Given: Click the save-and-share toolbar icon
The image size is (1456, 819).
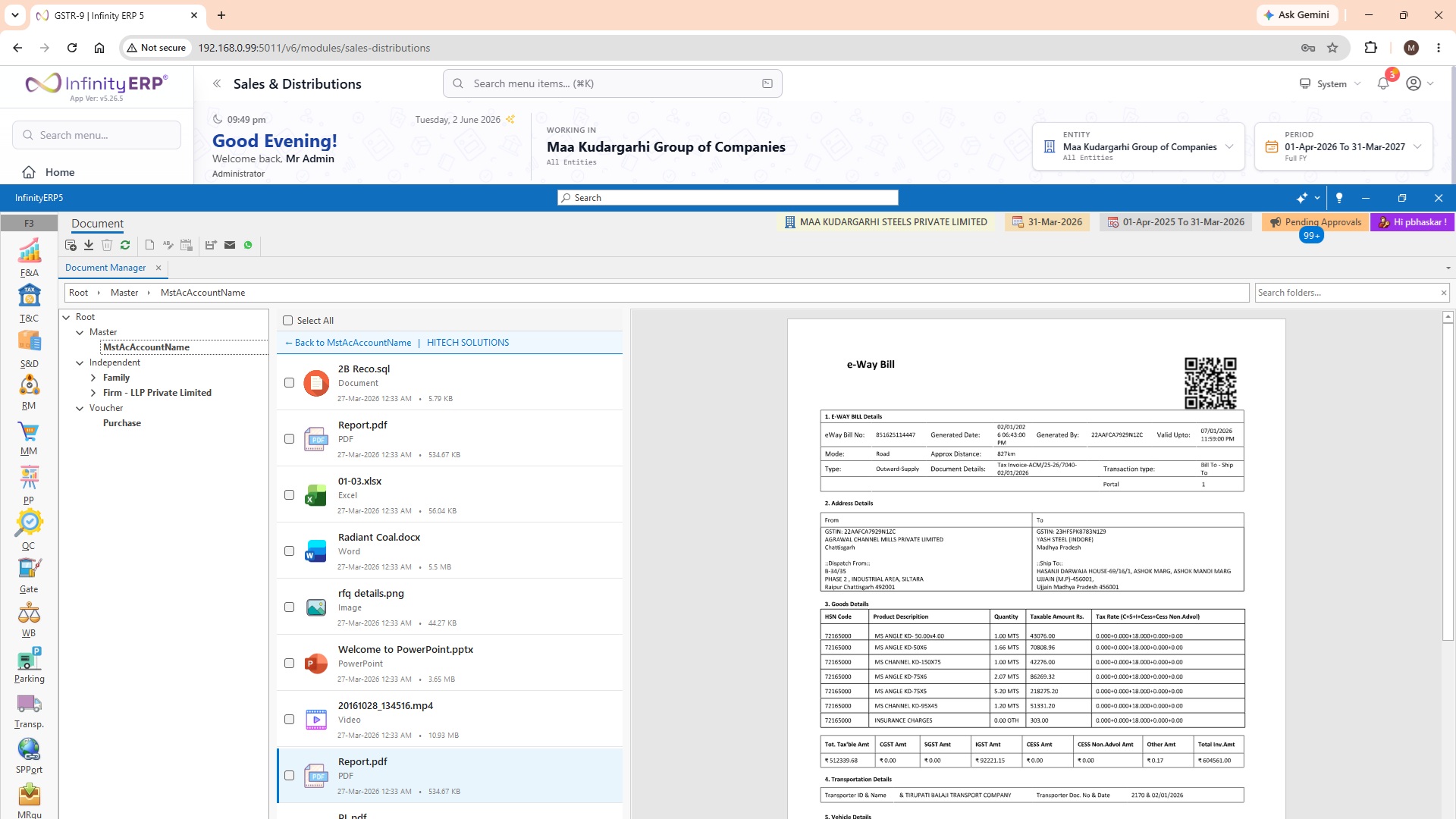Looking at the screenshot, I should [x=211, y=245].
